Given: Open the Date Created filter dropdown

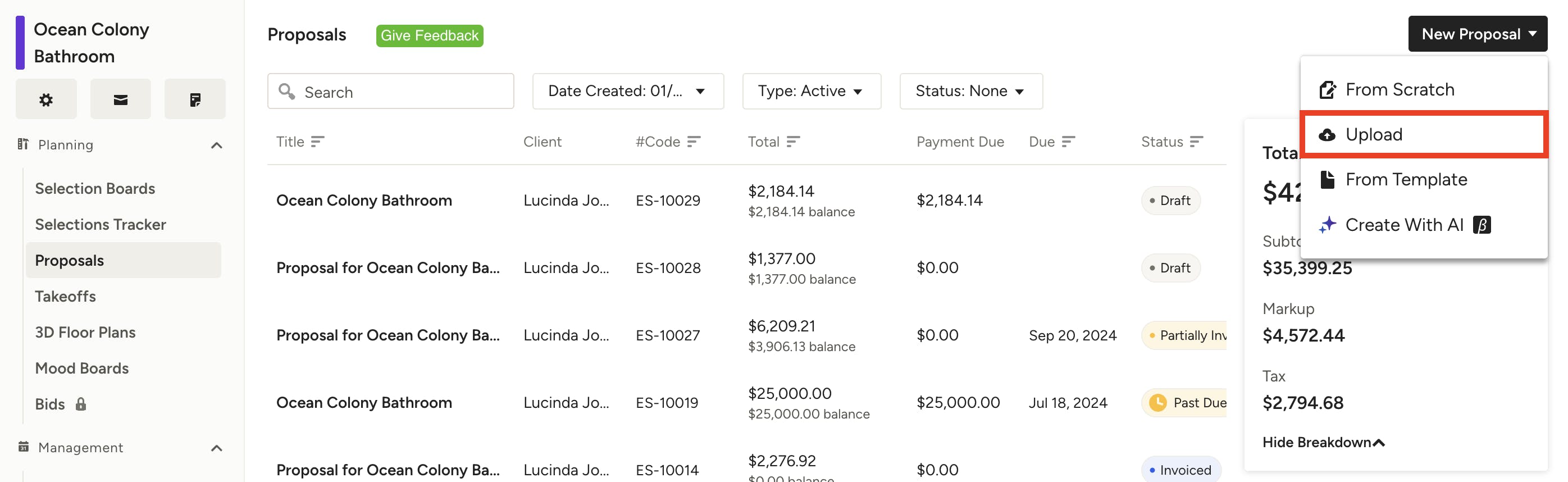Looking at the screenshot, I should pos(627,91).
